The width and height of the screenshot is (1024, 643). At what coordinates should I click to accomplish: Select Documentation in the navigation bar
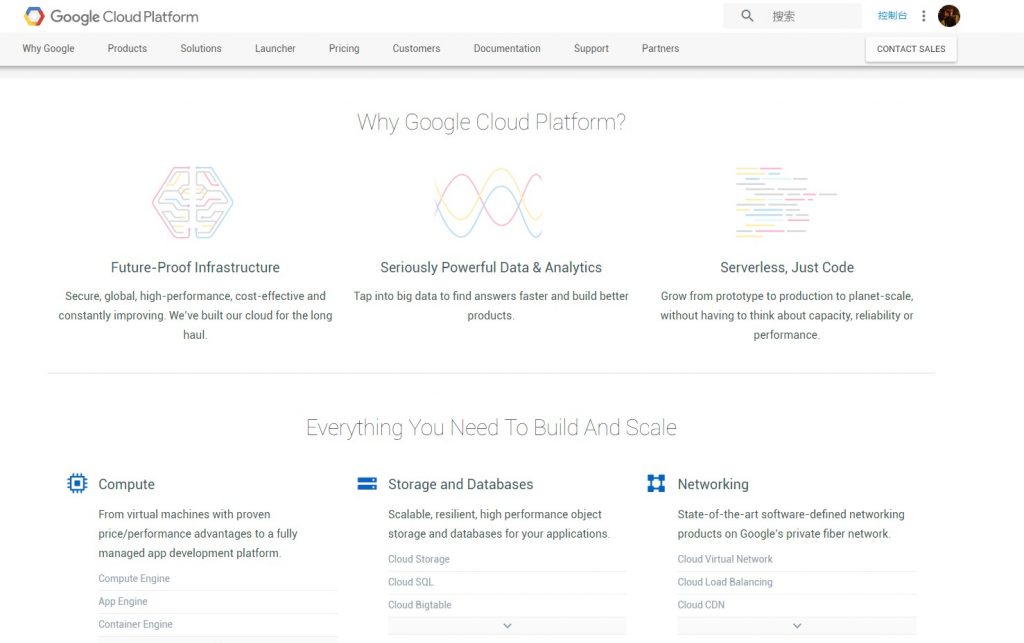click(507, 48)
